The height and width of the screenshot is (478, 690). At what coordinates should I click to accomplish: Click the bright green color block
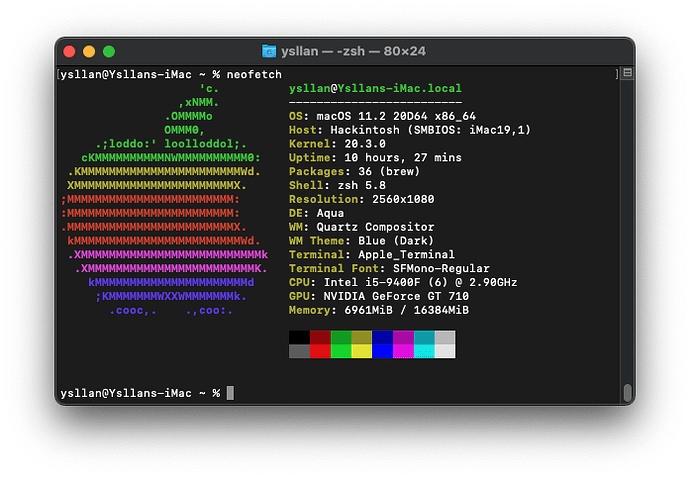click(341, 351)
